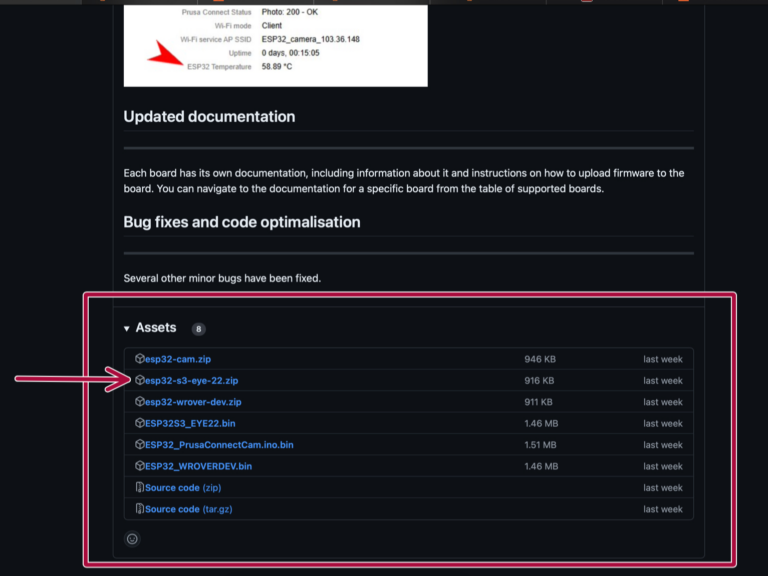Click the package icon beside esp32-wrover-dev.zip
Viewport: 768px width, 576px height.
[140, 402]
